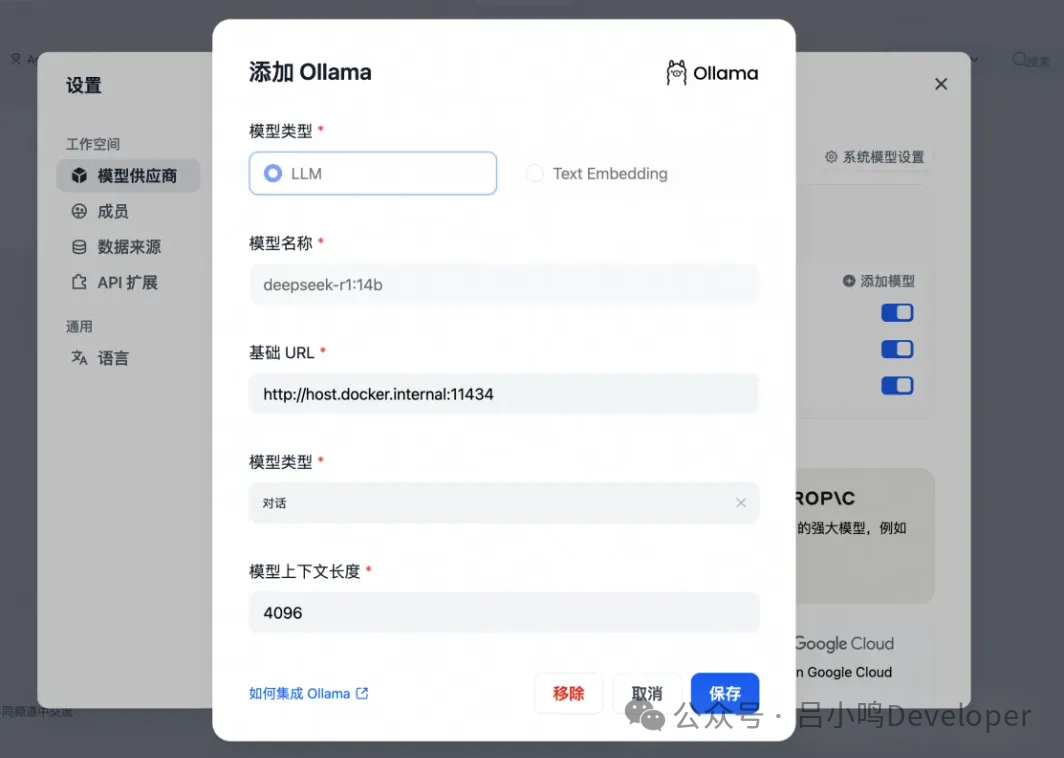The height and width of the screenshot is (758, 1064).
Task: Click the 移除 remove button
Action: pyautogui.click(x=569, y=693)
